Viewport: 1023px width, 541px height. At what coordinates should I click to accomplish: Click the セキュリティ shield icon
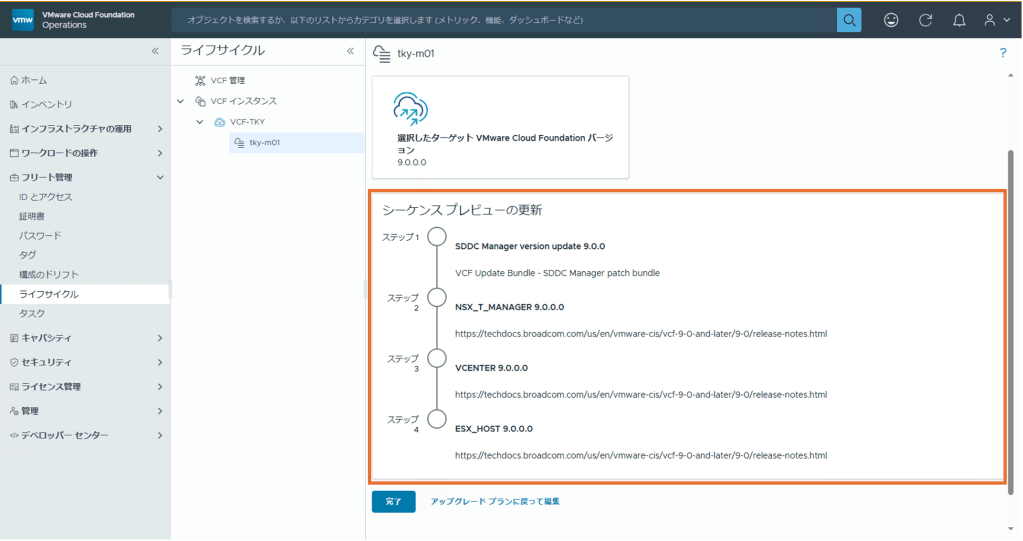click(14, 362)
